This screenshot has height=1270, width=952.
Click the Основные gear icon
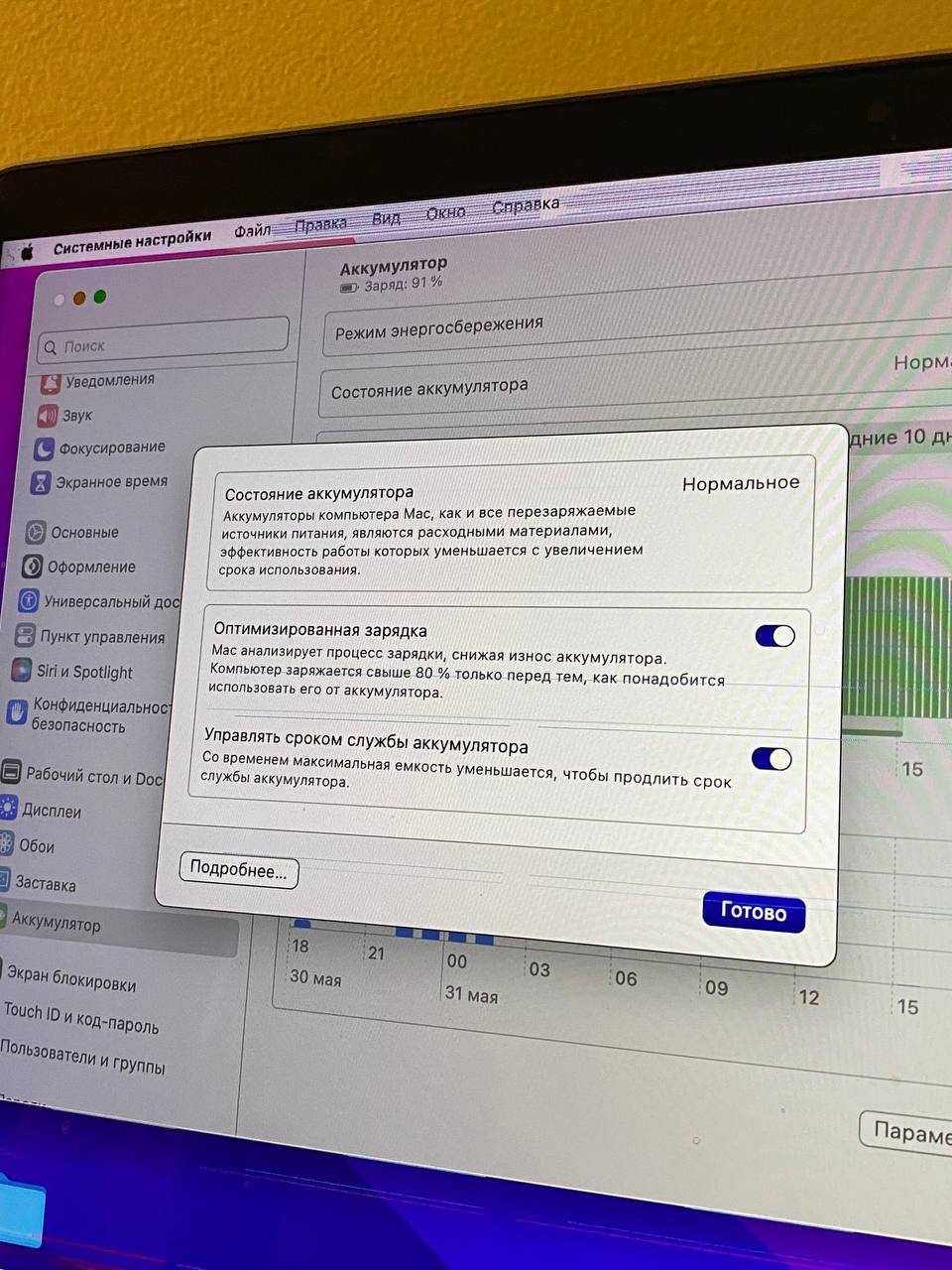click(36, 533)
